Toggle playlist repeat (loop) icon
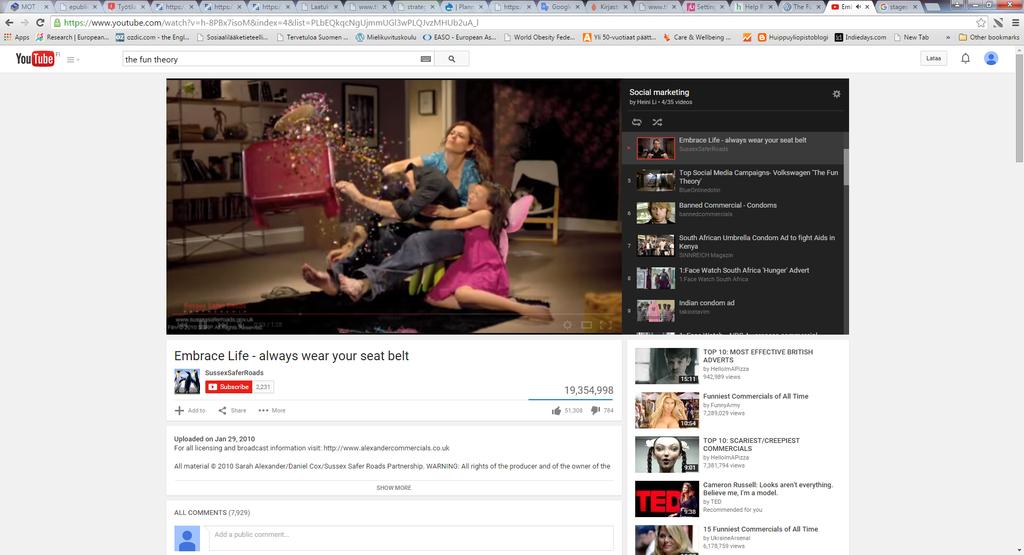The width and height of the screenshot is (1024, 555). (637, 122)
